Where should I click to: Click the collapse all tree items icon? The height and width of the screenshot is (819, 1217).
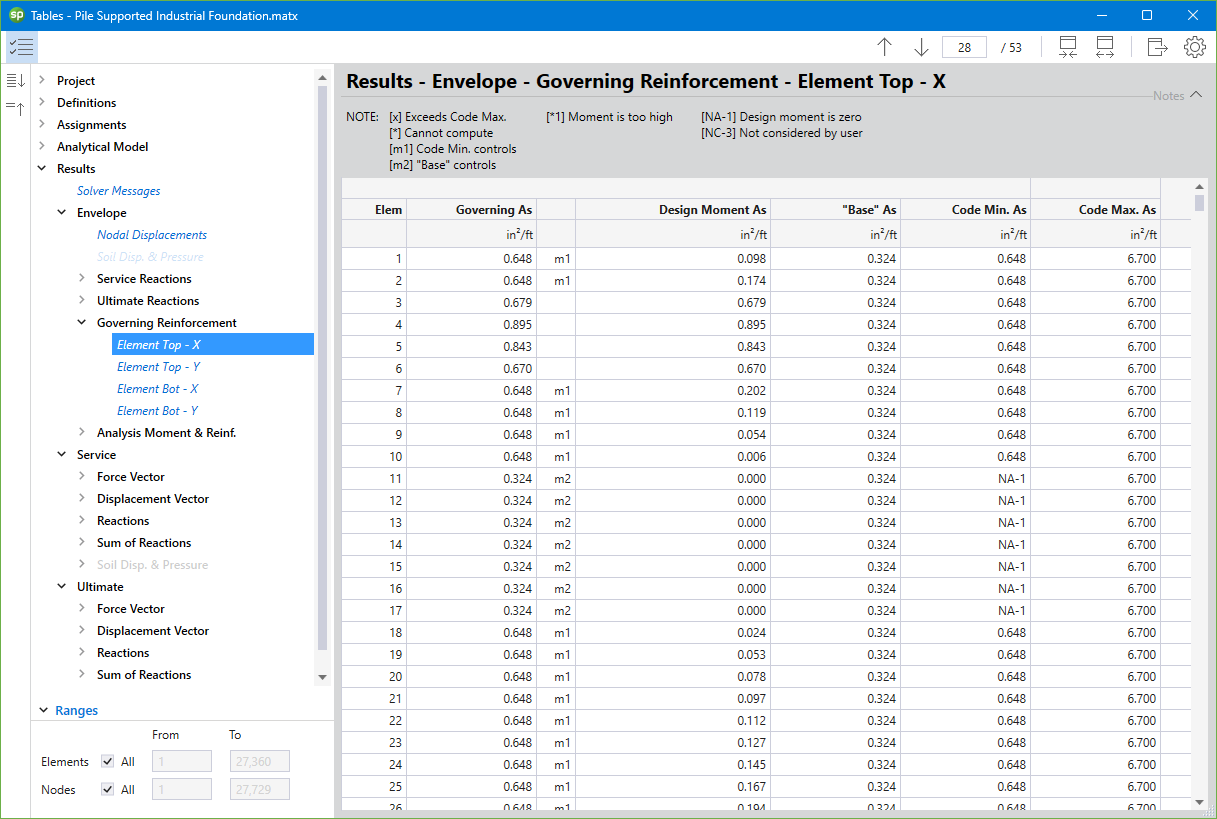click(x=15, y=108)
